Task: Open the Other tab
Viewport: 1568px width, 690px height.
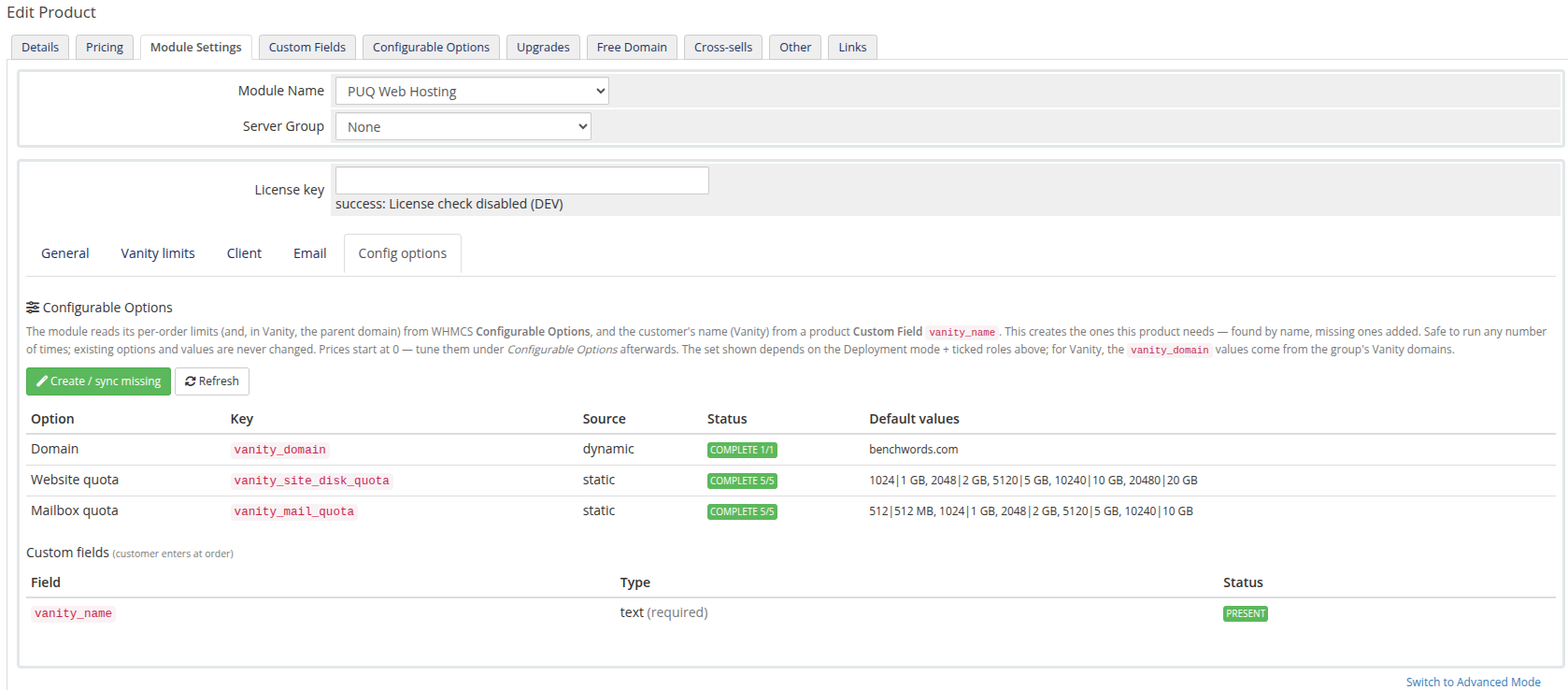Action: tap(795, 47)
